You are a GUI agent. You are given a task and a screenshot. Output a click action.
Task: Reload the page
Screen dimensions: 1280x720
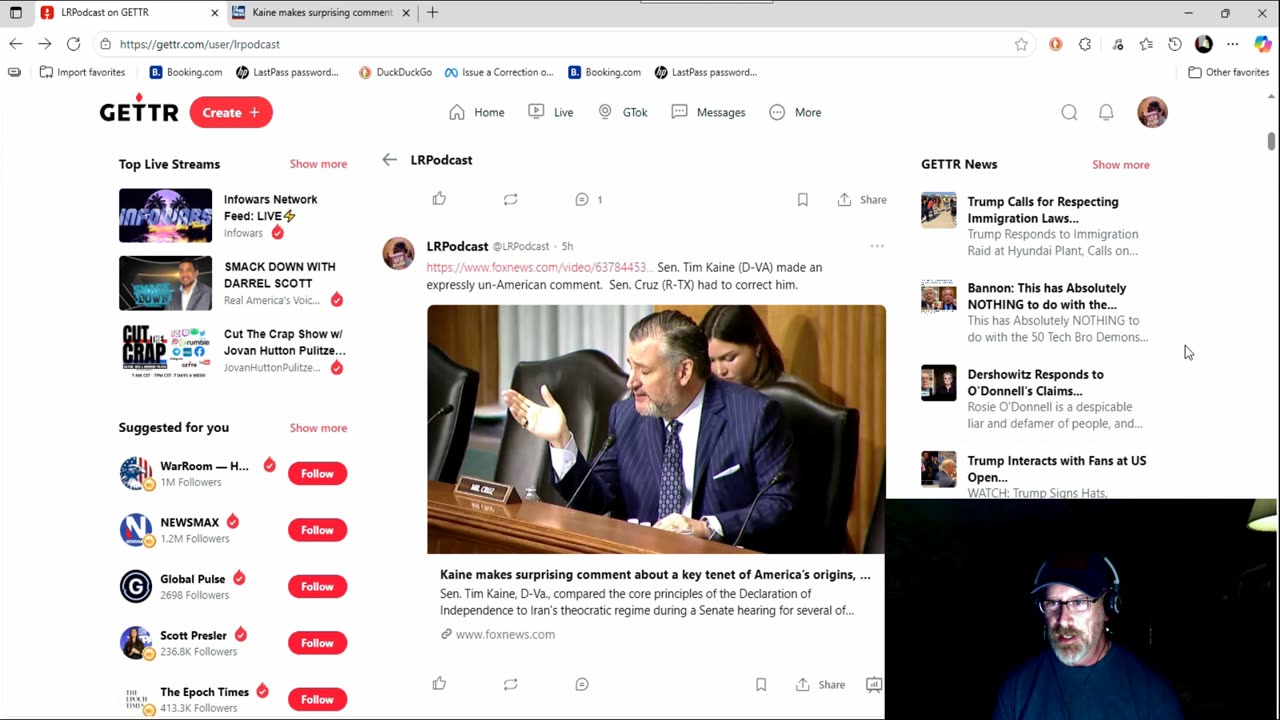pos(73,44)
